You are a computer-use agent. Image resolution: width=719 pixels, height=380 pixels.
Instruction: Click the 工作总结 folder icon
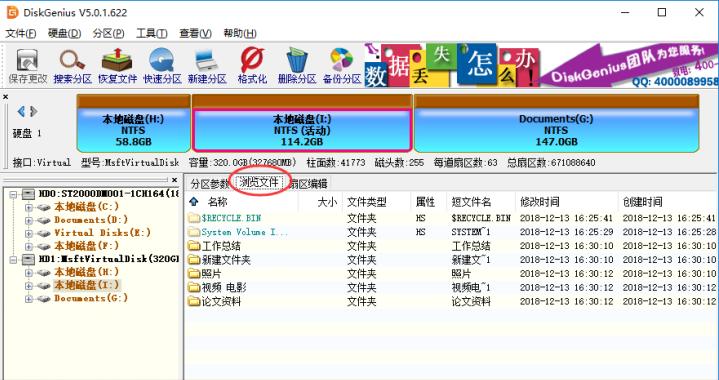pyautogui.click(x=194, y=246)
